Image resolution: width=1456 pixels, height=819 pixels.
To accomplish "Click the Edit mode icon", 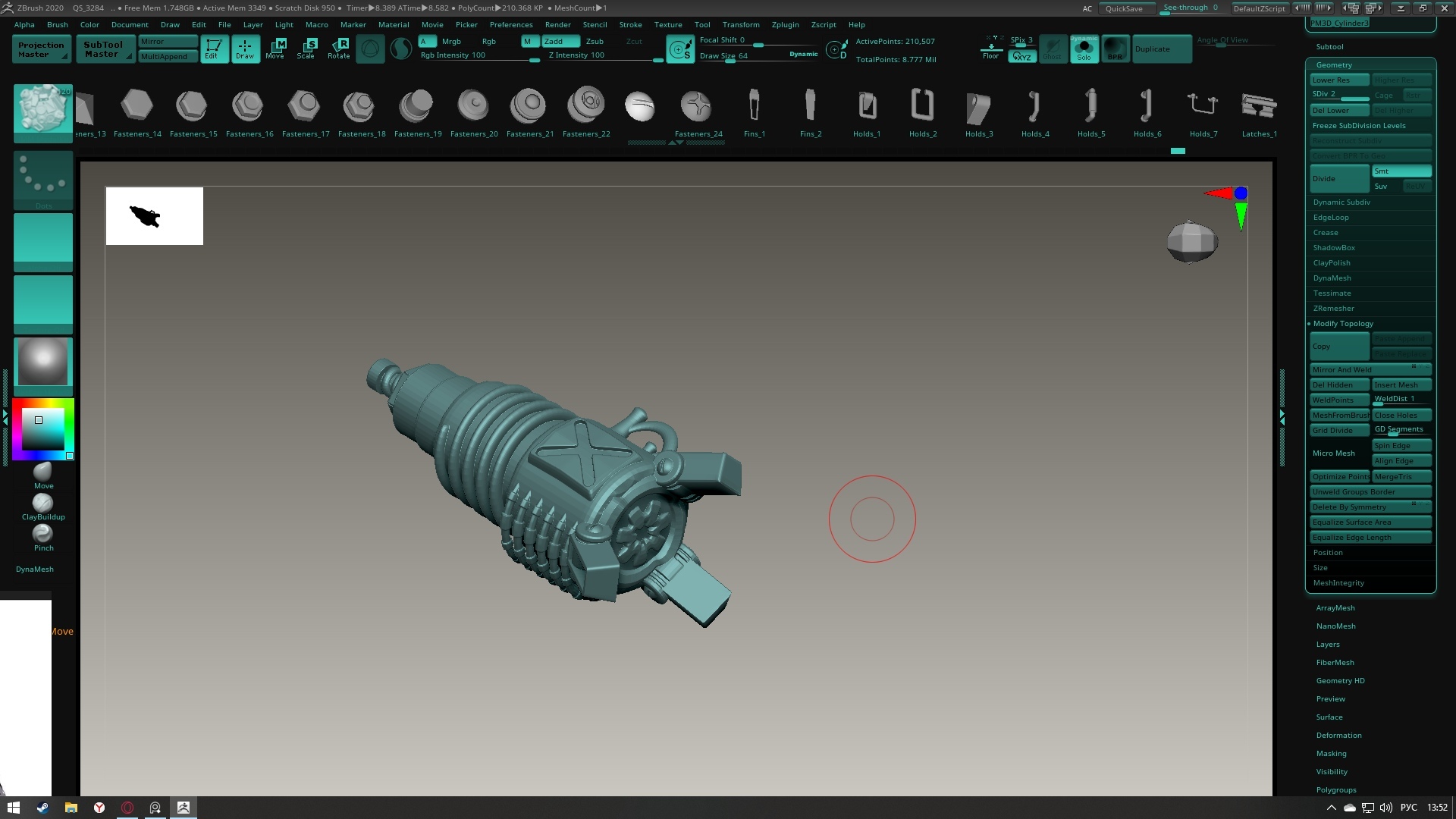I will point(214,49).
